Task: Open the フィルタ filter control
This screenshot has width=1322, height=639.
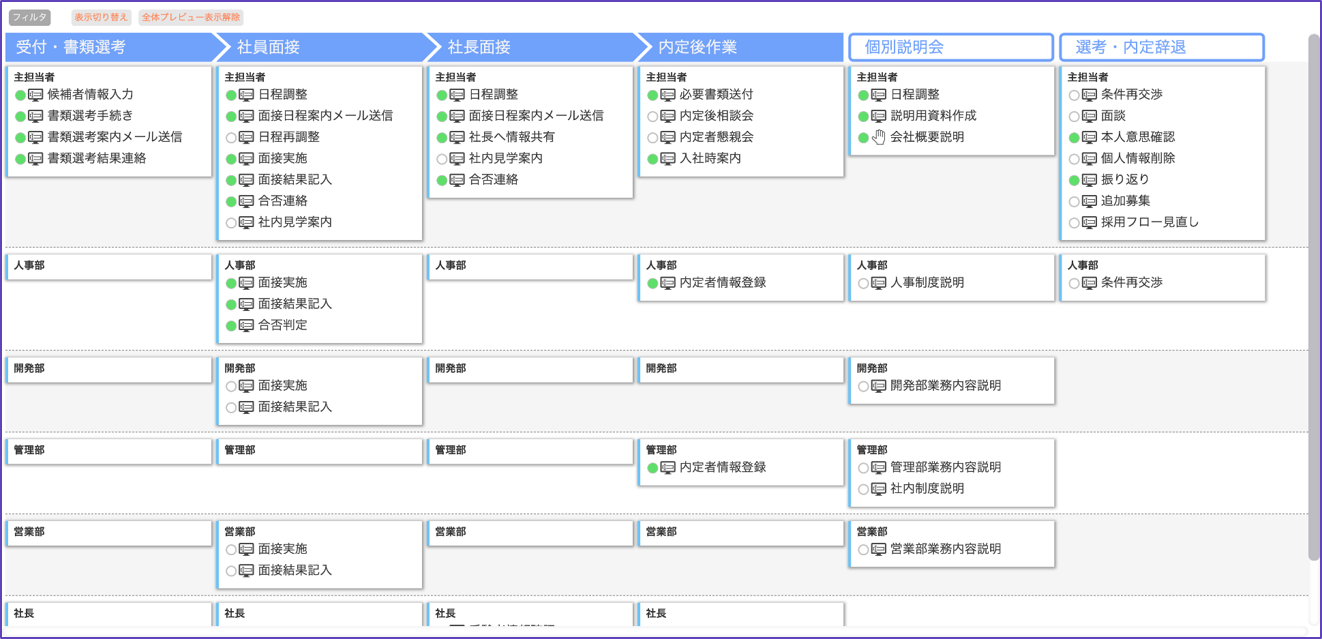Action: (29, 18)
